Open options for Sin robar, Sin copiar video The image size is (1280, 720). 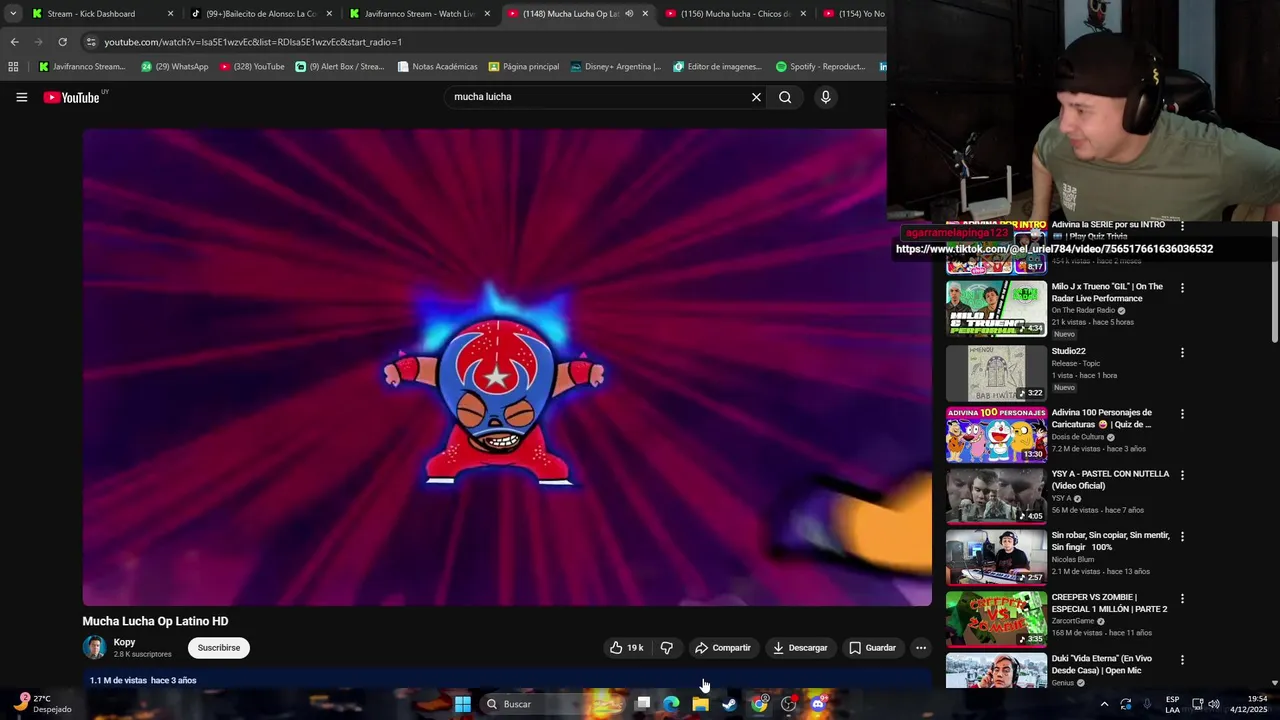1182,536
